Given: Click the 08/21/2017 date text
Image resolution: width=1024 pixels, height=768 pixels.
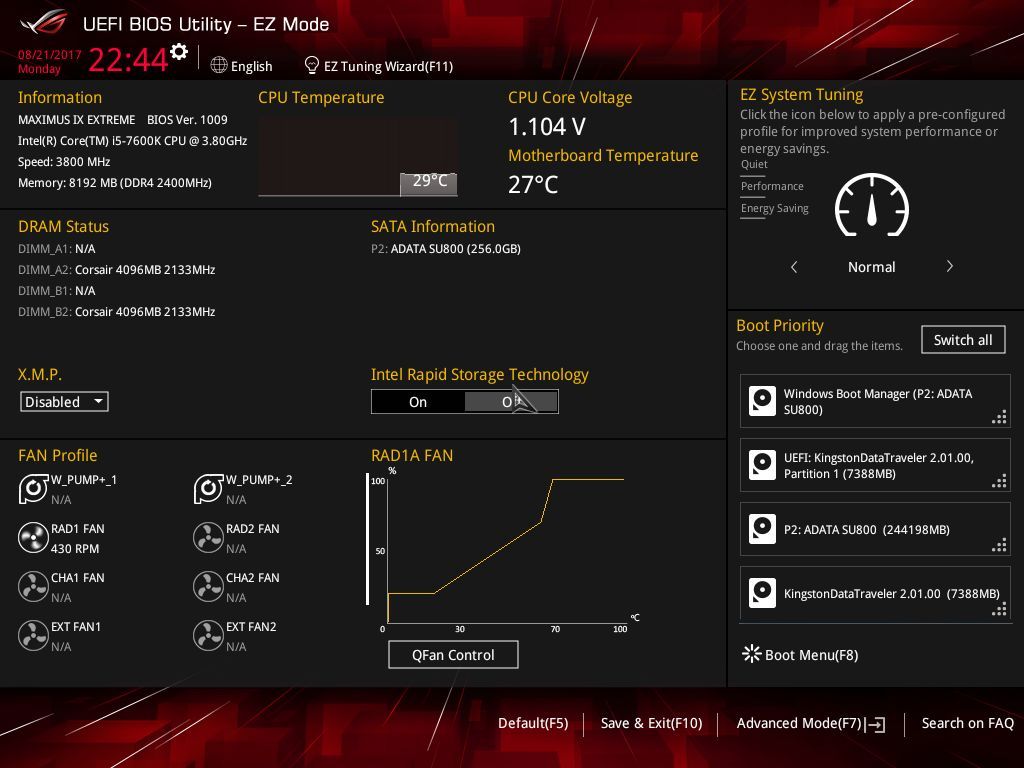Looking at the screenshot, I should 49,54.
